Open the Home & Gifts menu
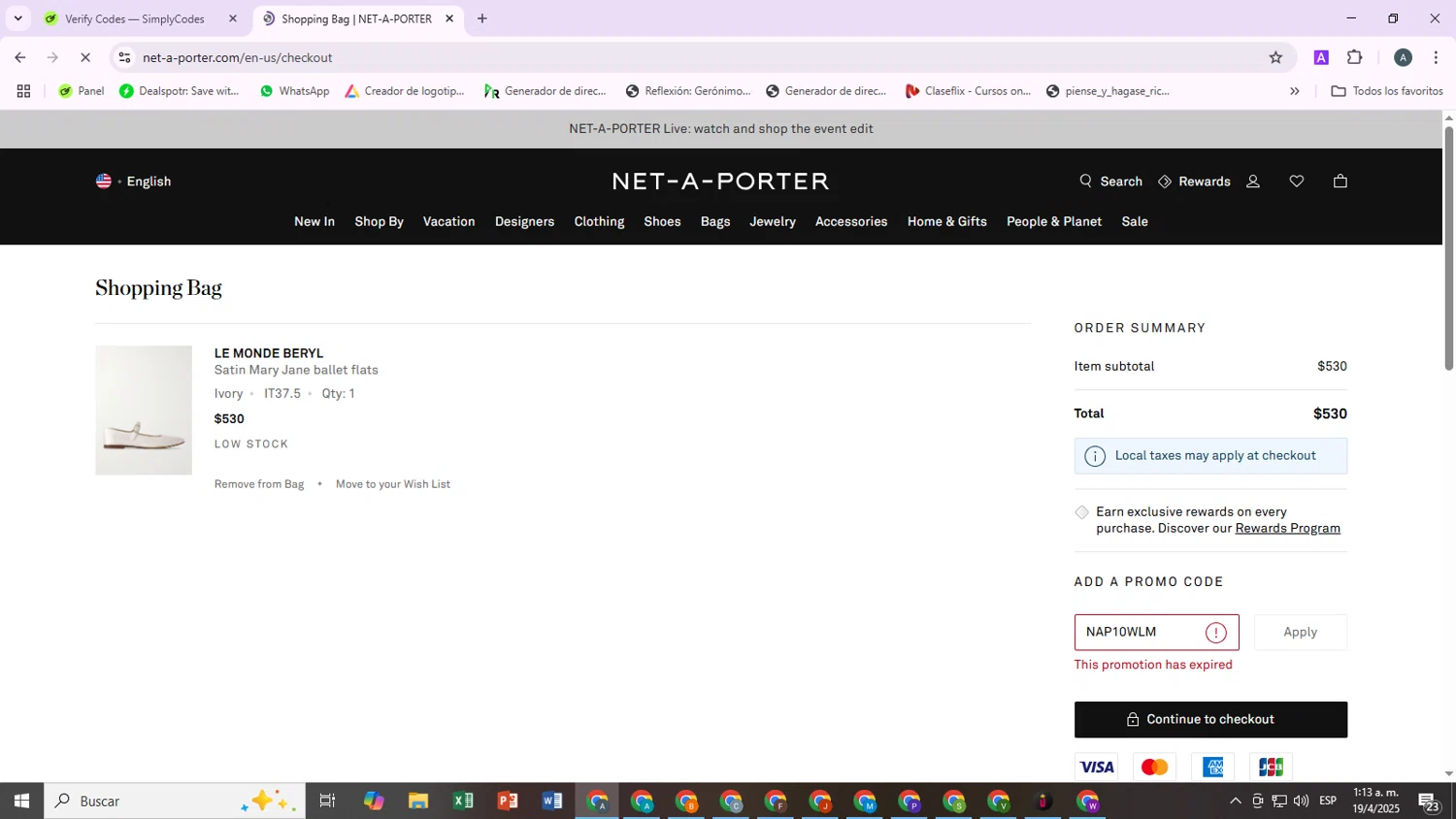 (x=947, y=222)
